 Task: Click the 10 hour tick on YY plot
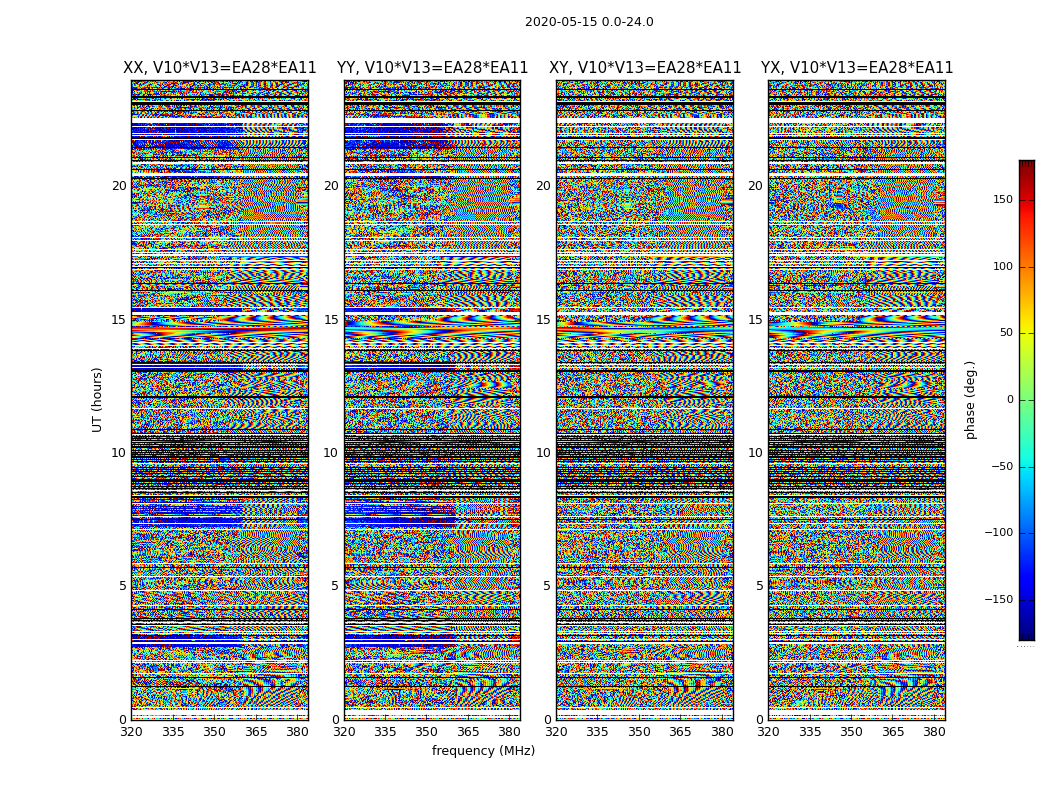point(331,453)
